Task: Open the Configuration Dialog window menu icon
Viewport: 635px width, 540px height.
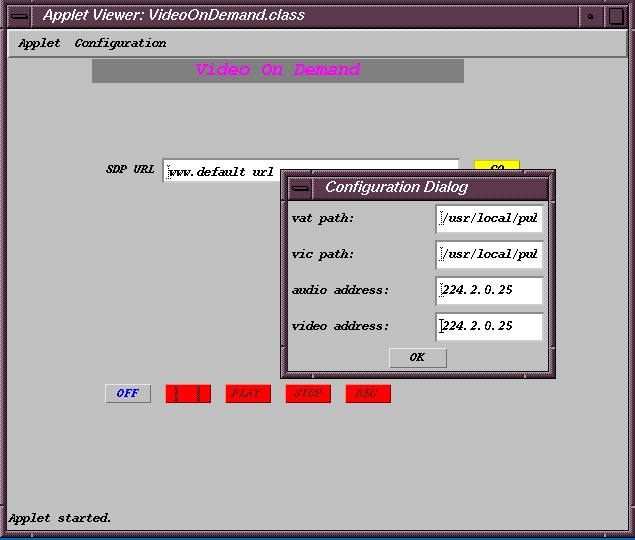Action: 300,187
